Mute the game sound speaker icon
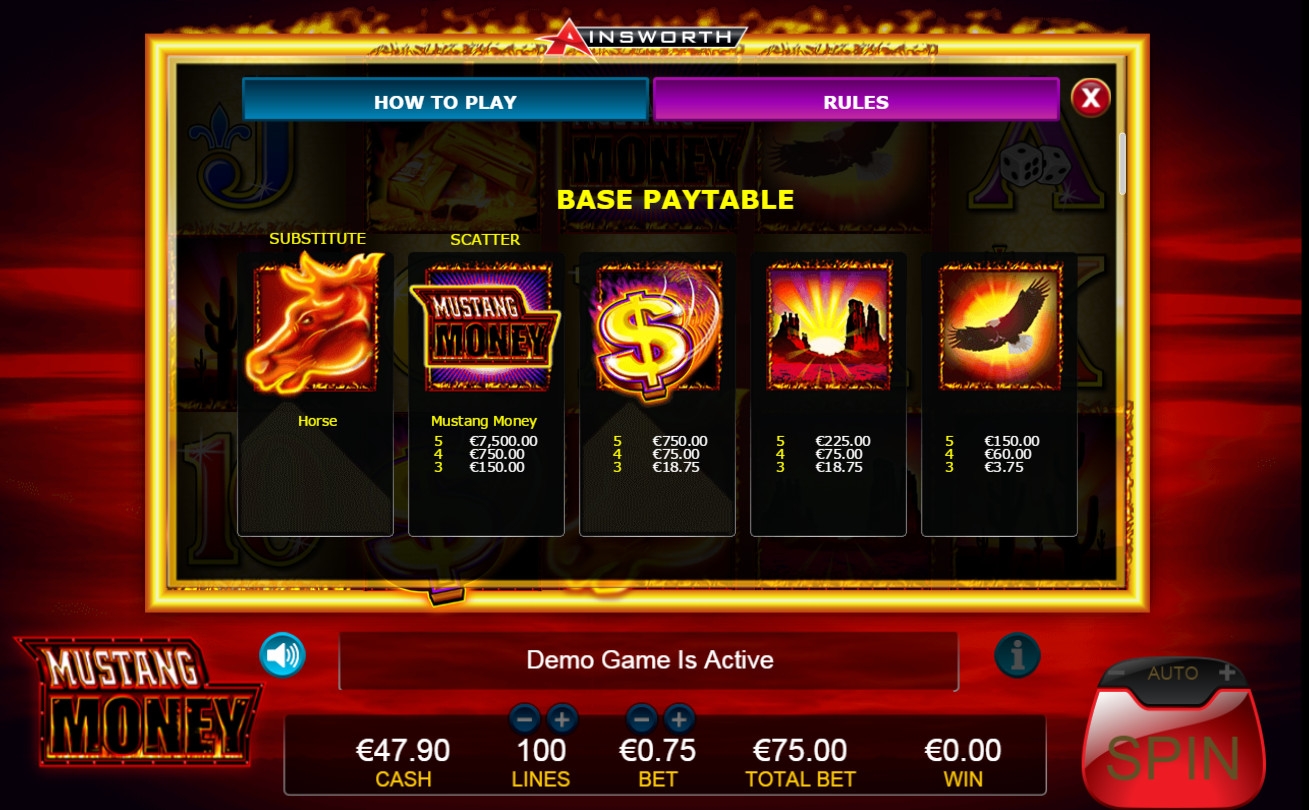Viewport: 1309px width, 810px height. click(283, 655)
